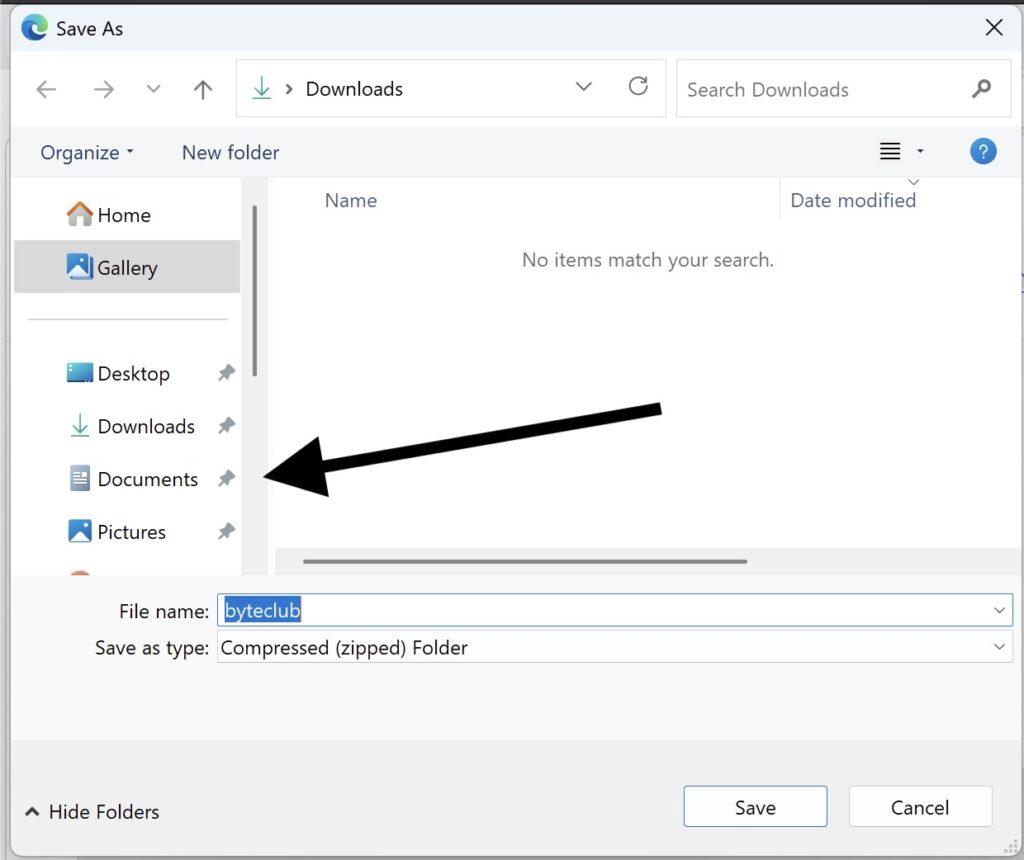Click the pin icon beside Desktop
Image resolution: width=1024 pixels, height=860 pixels.
227,373
